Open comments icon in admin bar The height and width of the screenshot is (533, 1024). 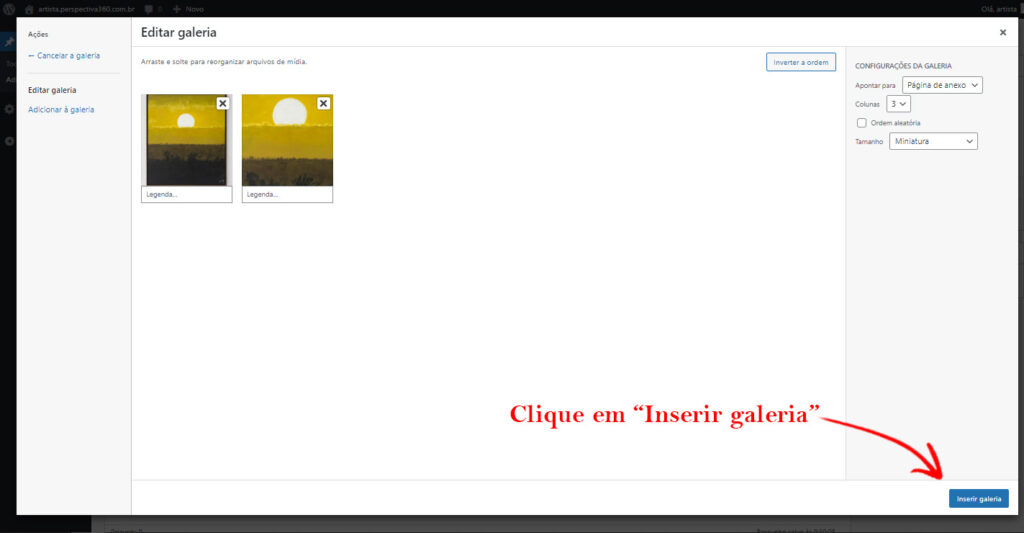point(149,9)
